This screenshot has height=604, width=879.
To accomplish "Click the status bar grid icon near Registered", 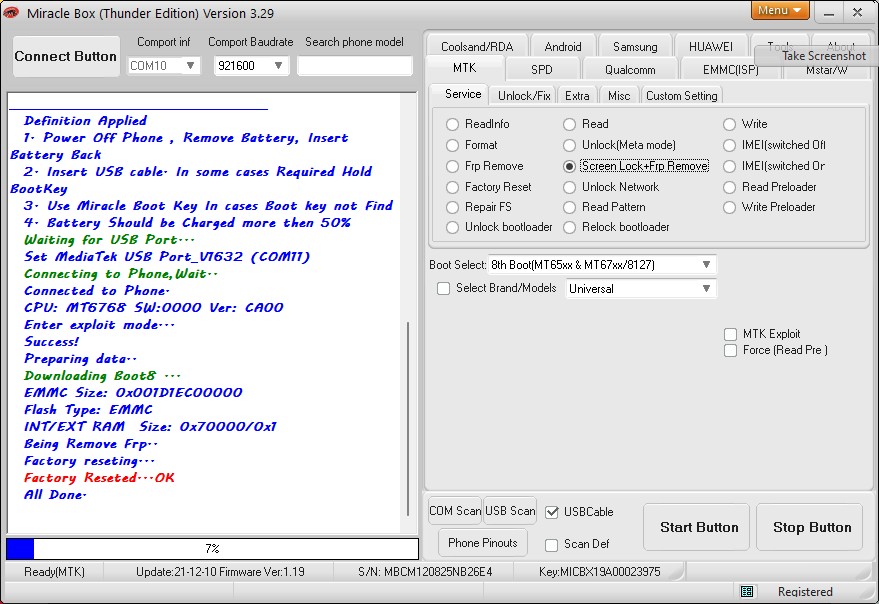I will click(x=747, y=592).
